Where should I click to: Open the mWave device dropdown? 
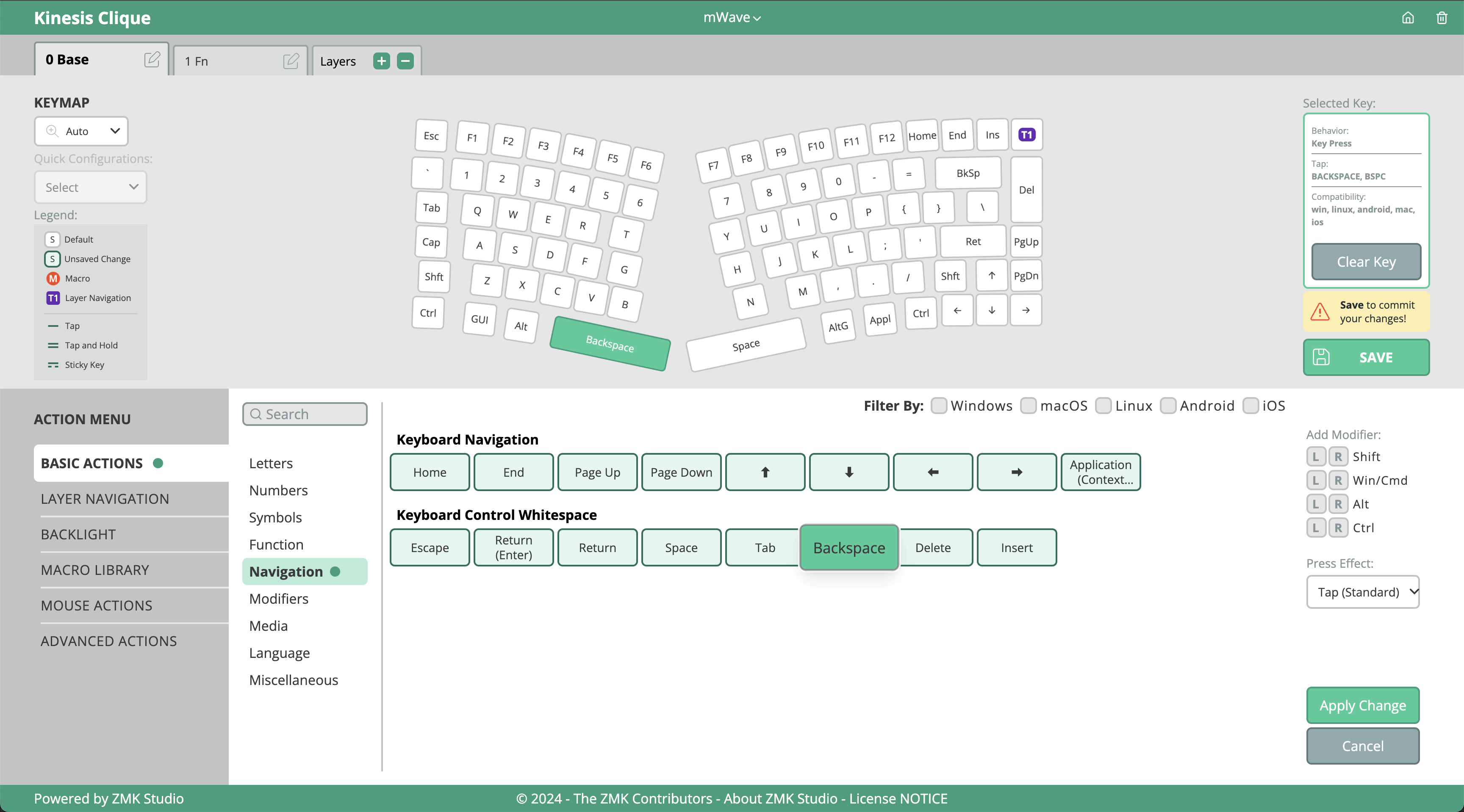pyautogui.click(x=732, y=18)
